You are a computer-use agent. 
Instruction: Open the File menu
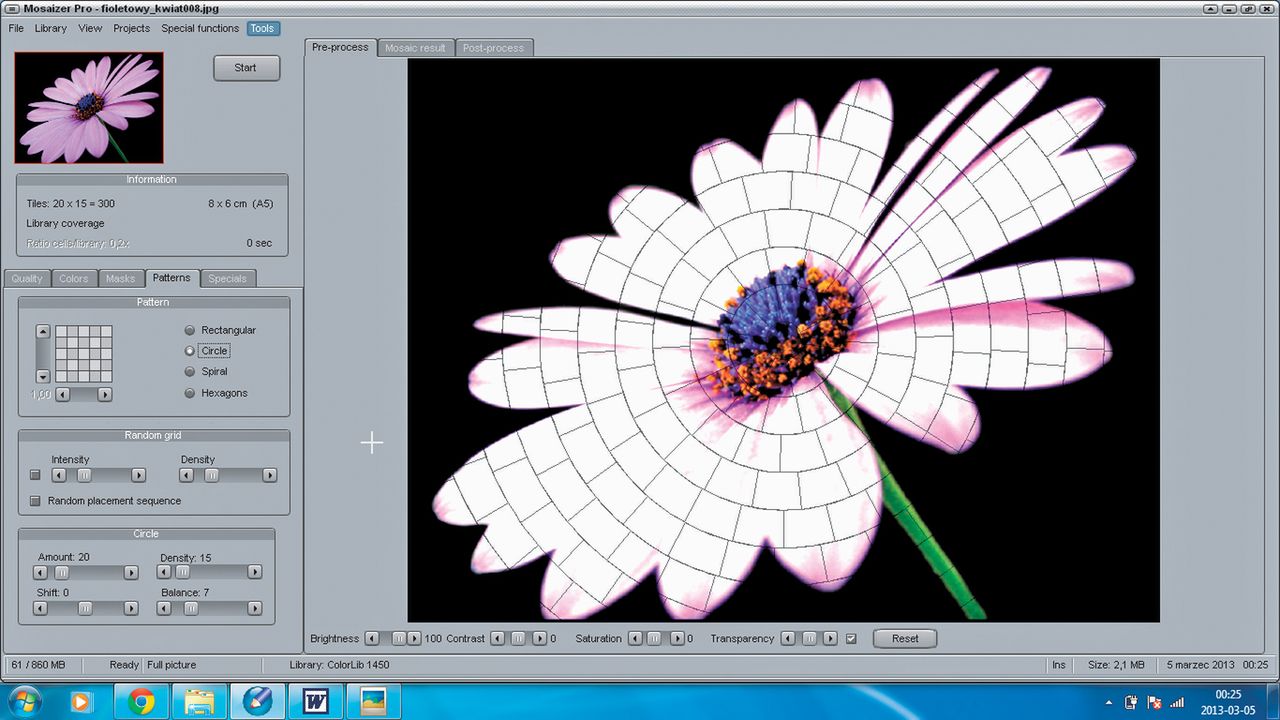point(16,28)
